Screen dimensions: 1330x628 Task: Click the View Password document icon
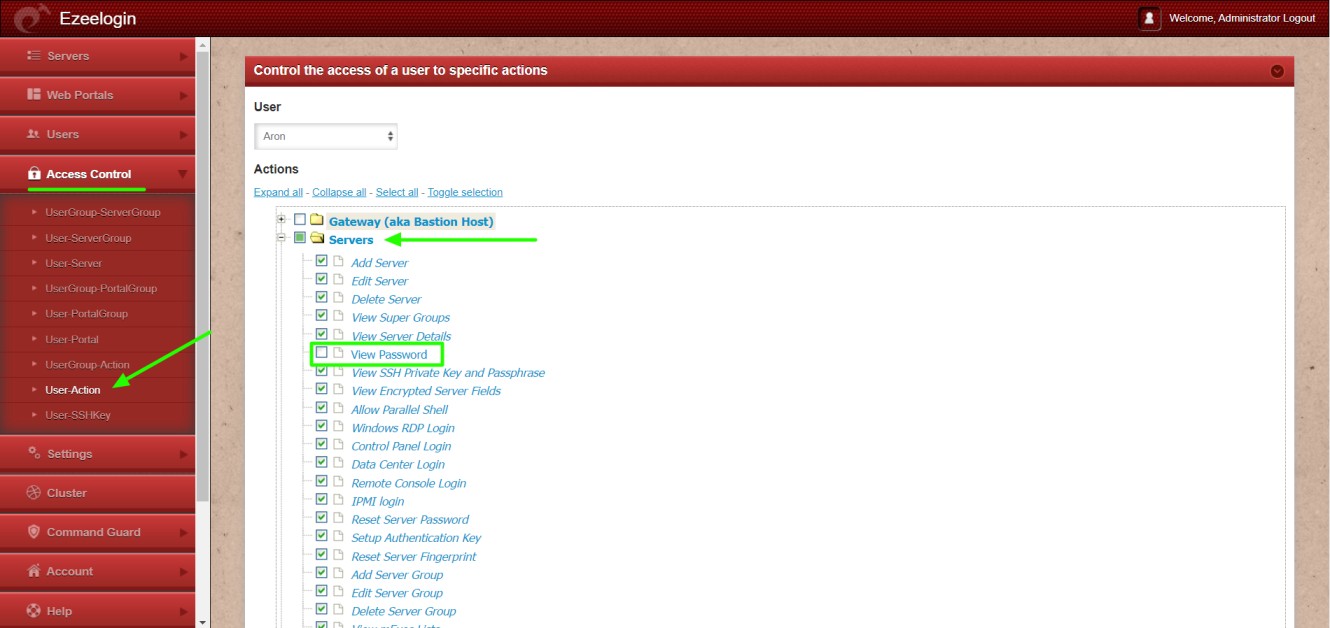pyautogui.click(x=338, y=353)
